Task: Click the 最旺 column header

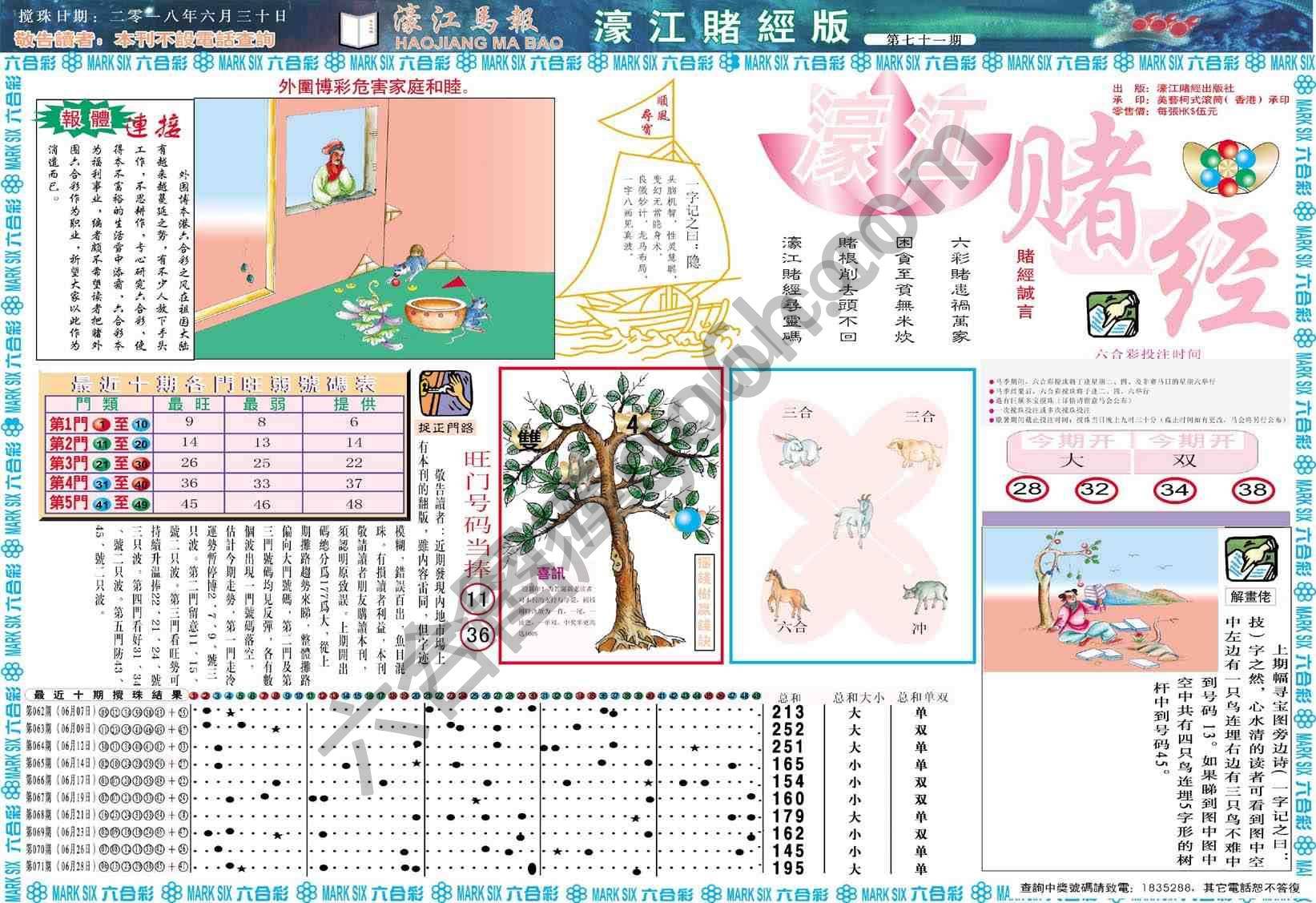Action: click(x=189, y=404)
